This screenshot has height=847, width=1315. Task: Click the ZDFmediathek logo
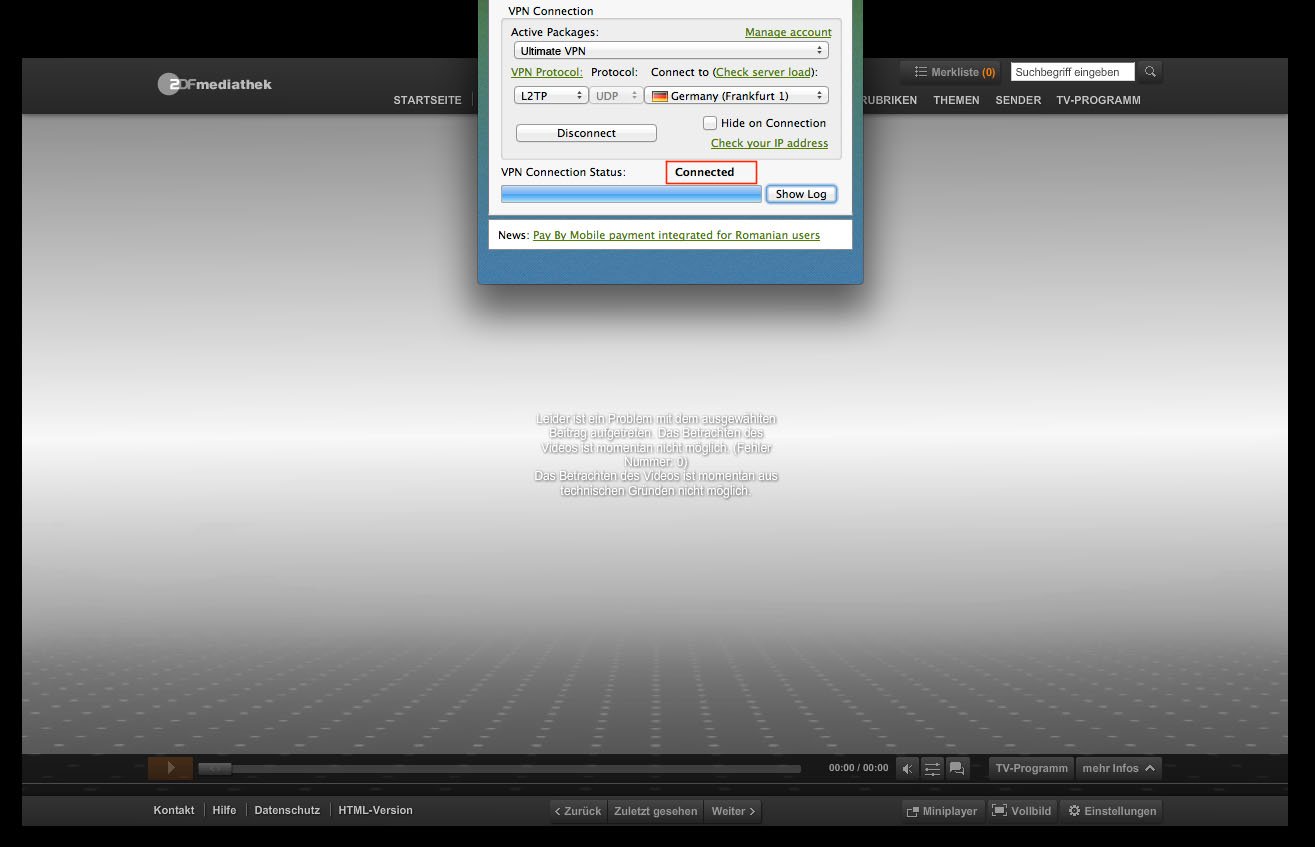point(215,84)
